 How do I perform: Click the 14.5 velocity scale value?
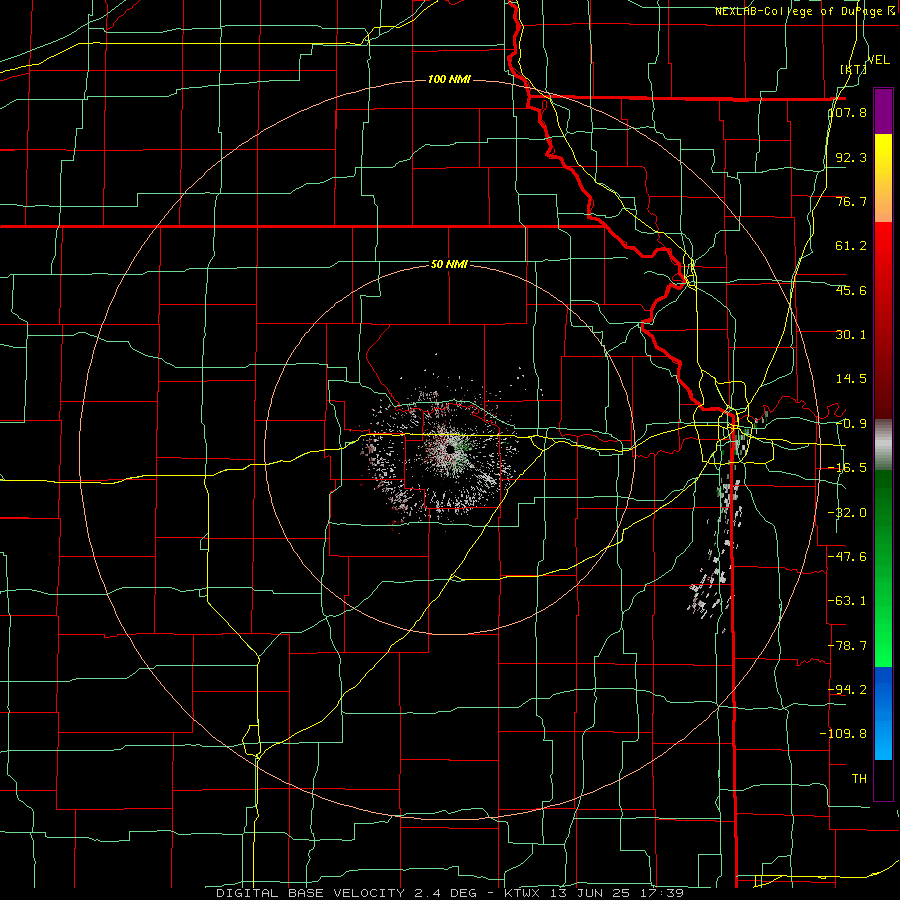click(x=851, y=378)
